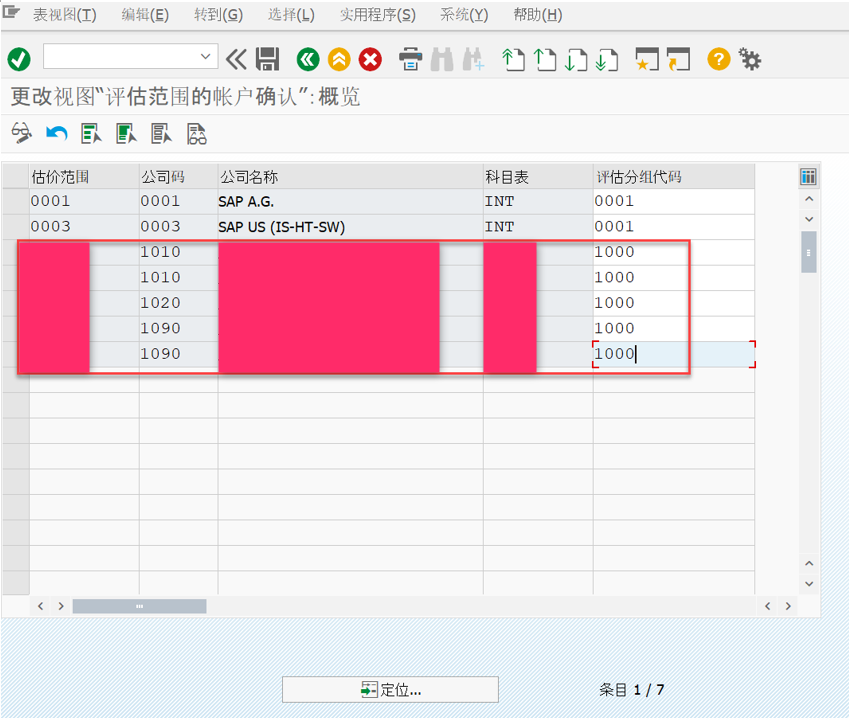Click the Generate Shortcut star icon
Viewport: 849px width, 718px height.
(650, 60)
